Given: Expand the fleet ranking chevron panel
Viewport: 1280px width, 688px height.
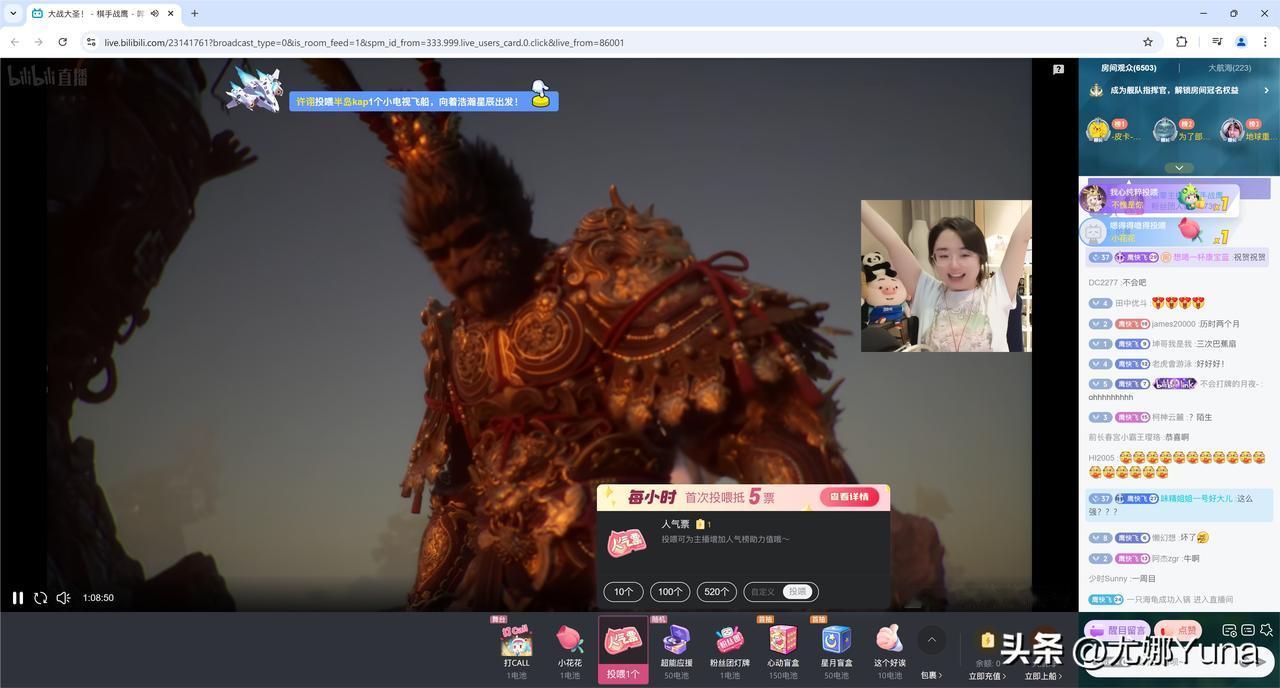Looking at the screenshot, I should pyautogui.click(x=1179, y=168).
